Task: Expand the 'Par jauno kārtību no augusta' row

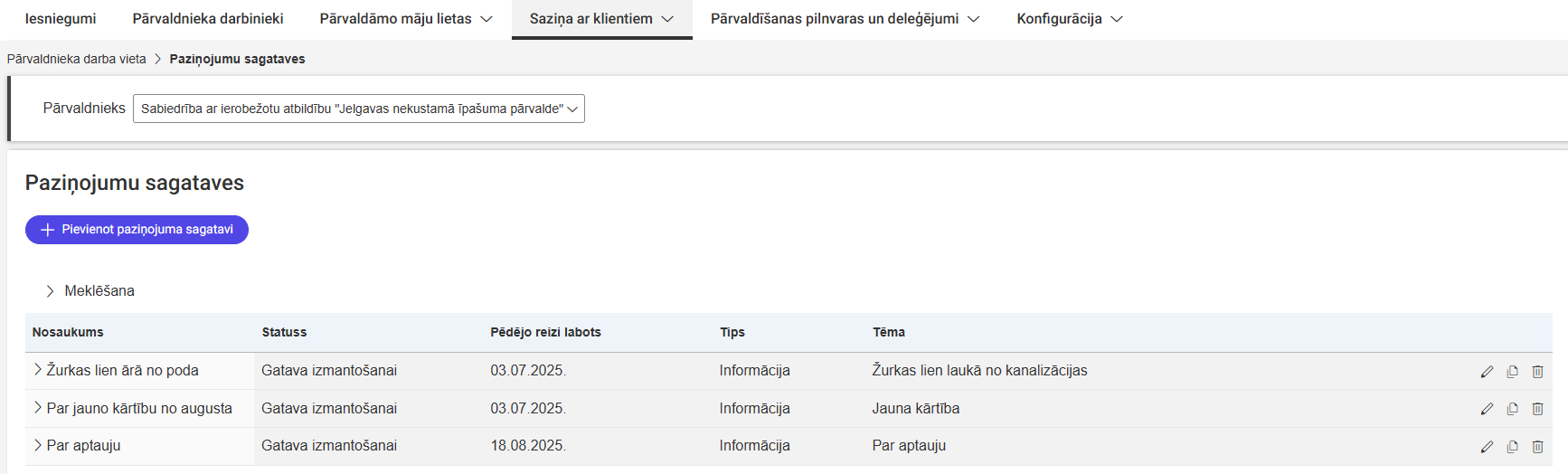Action: (x=38, y=407)
